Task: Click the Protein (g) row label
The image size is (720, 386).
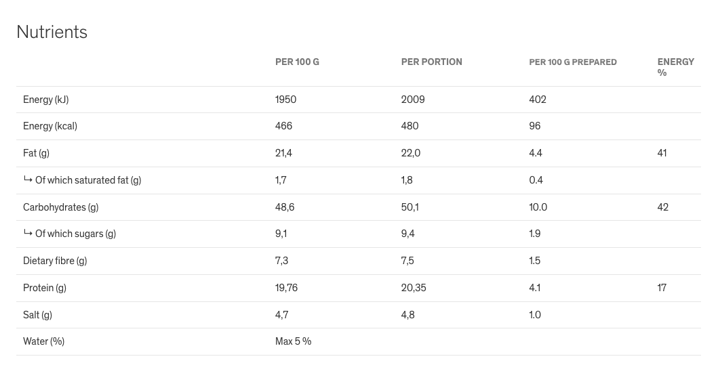Action: point(45,288)
